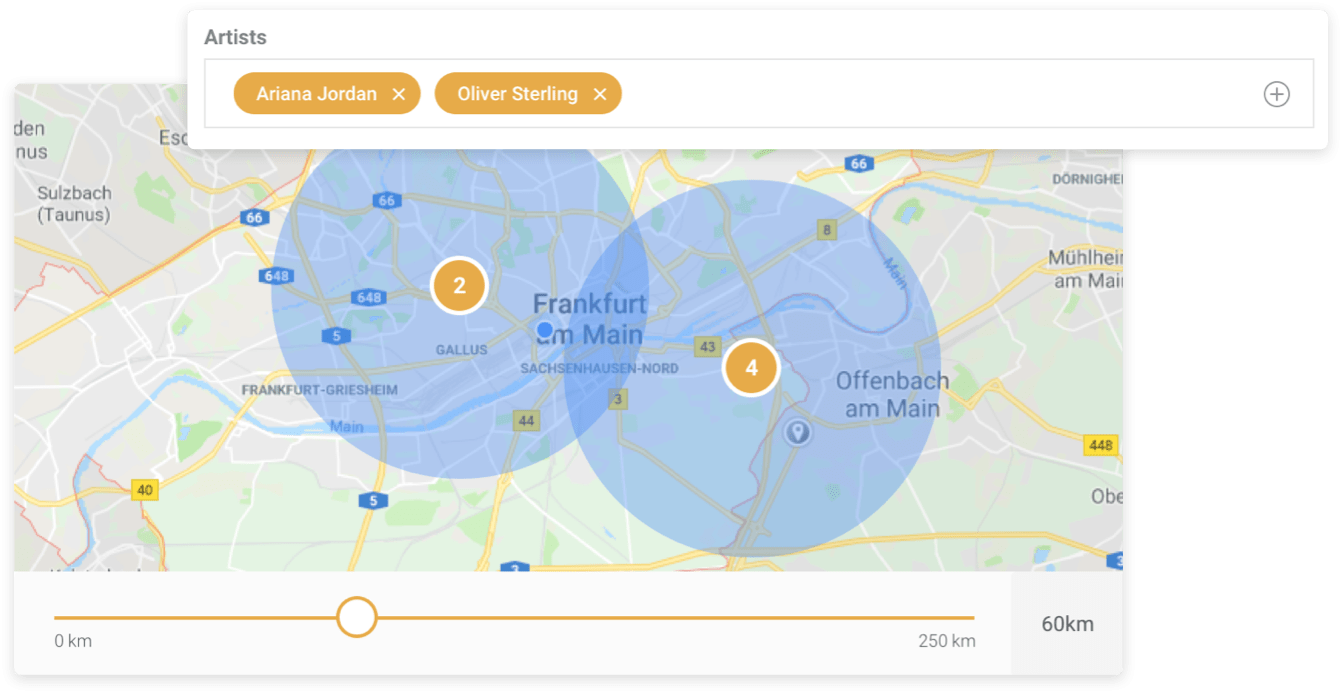1342x692 pixels.
Task: Remove the Ariana Jordan artist tag
Action: (399, 94)
